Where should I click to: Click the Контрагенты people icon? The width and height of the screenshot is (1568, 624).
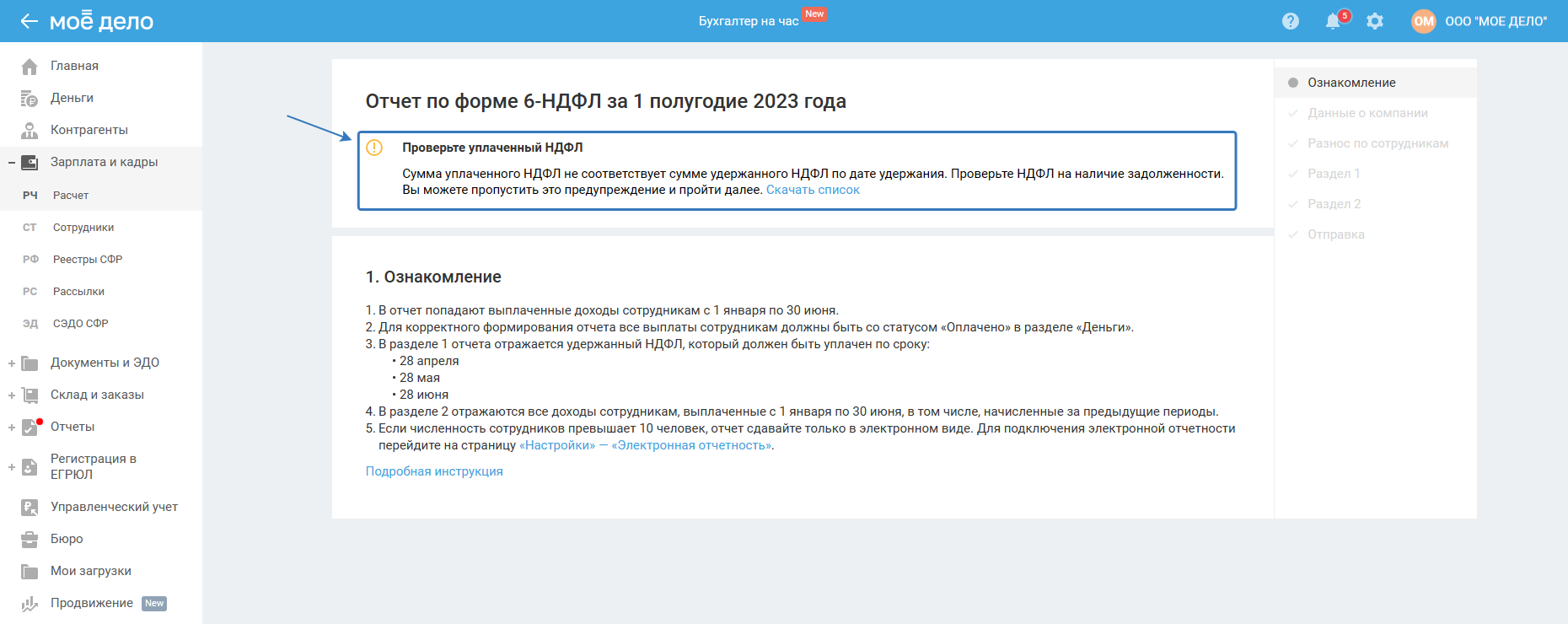pos(30,130)
